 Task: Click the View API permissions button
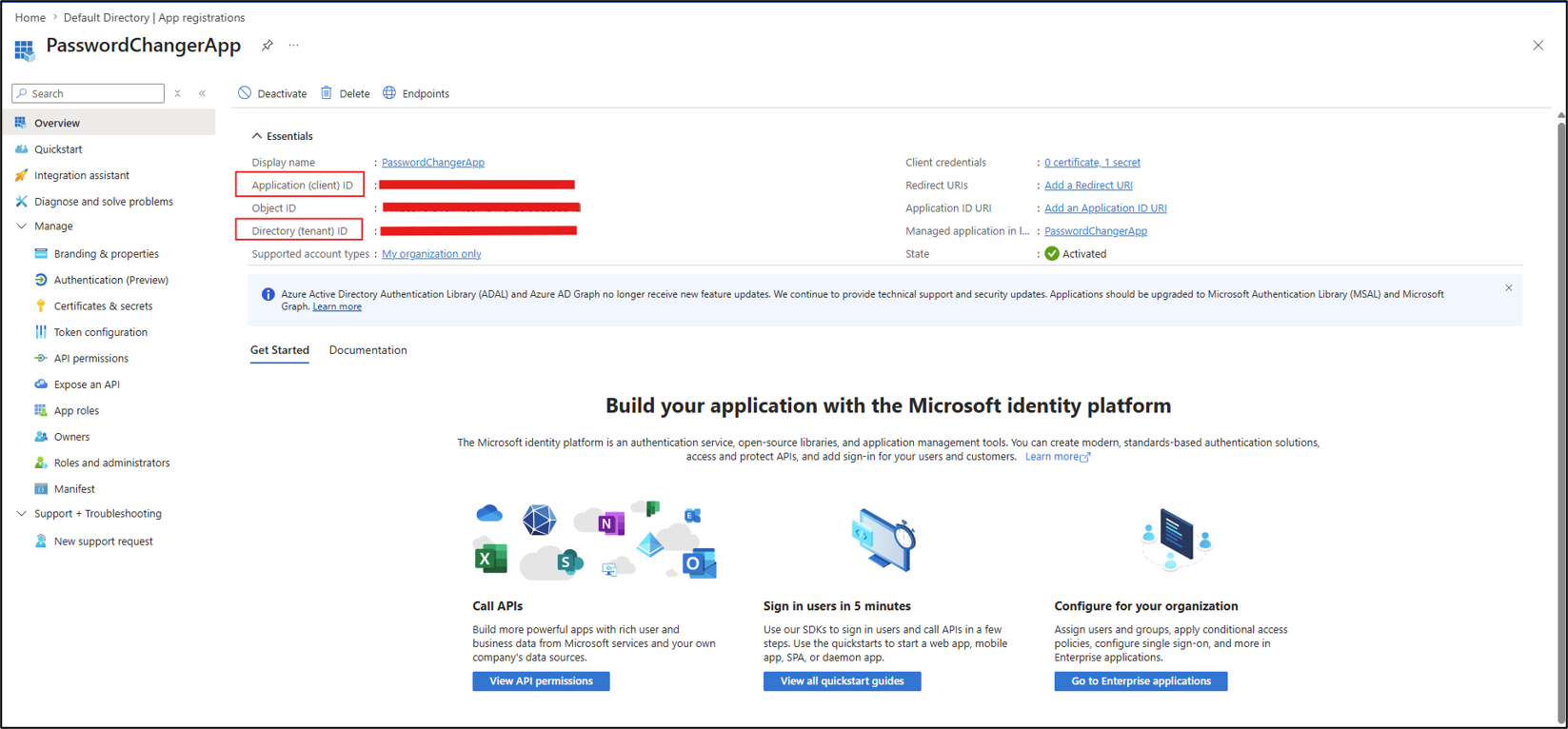click(x=541, y=681)
